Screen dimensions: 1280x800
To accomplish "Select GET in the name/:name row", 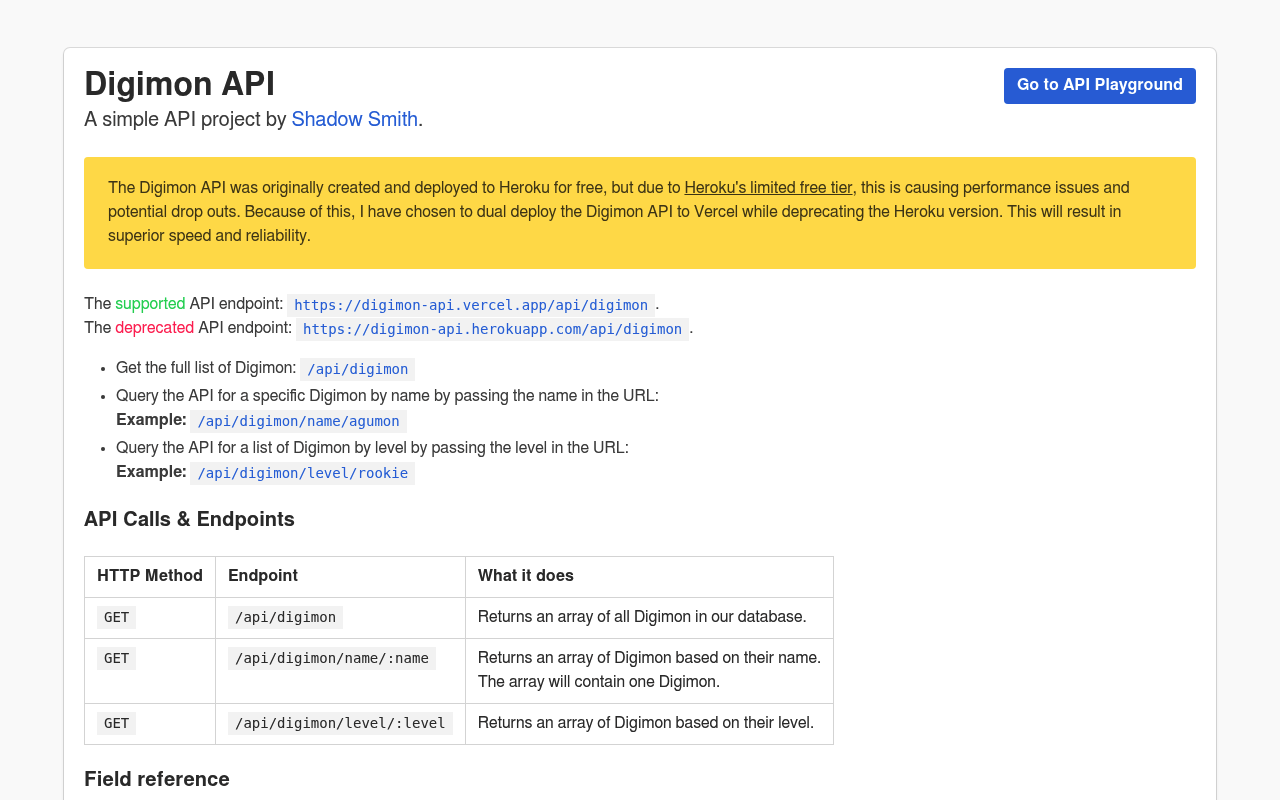I will pyautogui.click(x=116, y=658).
